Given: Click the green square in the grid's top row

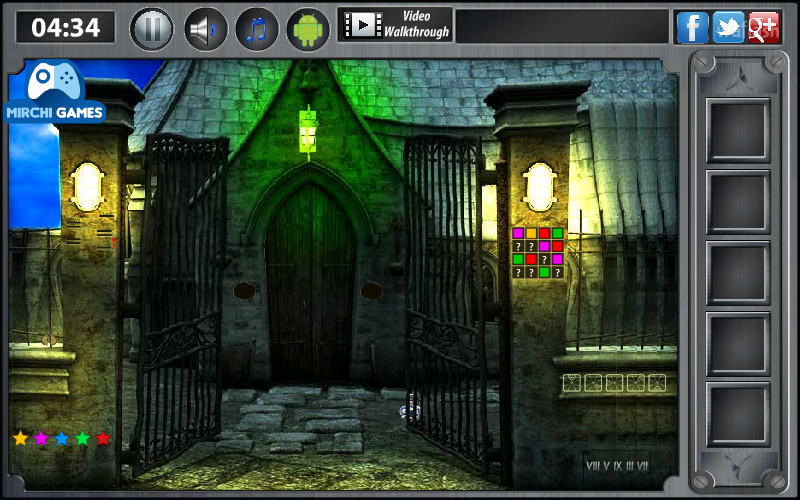Looking at the screenshot, I should click(558, 233).
